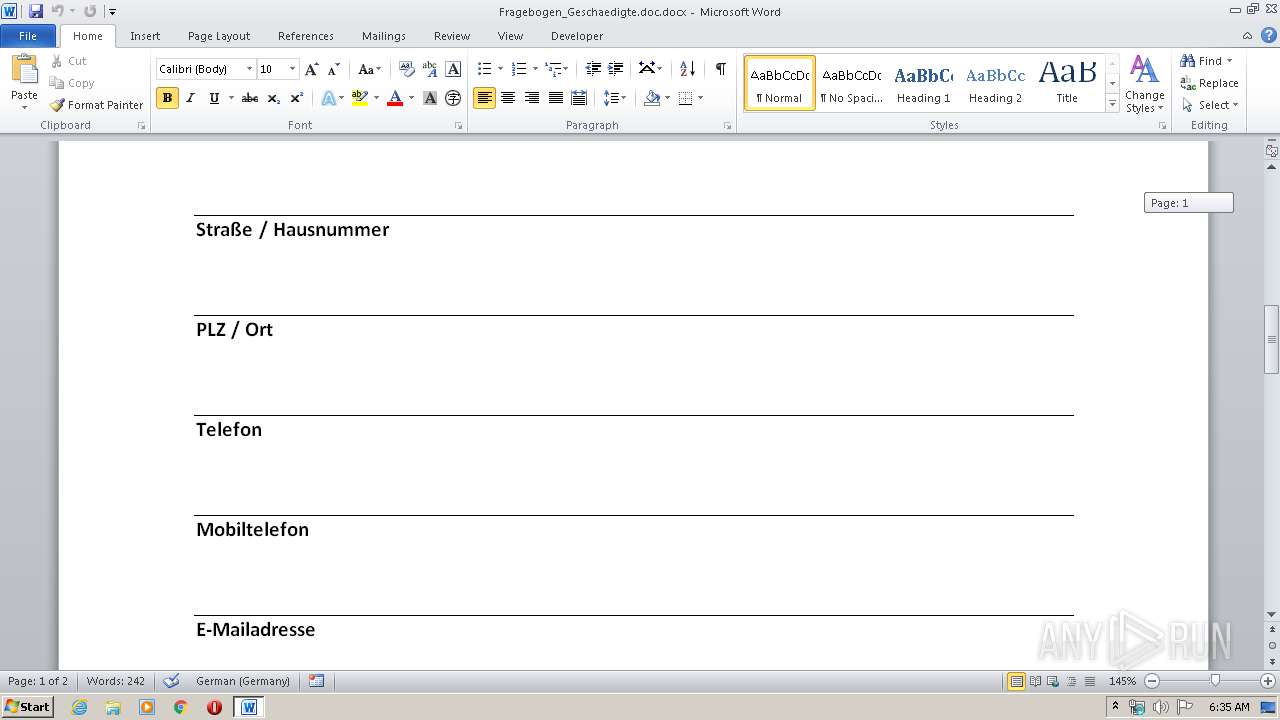The height and width of the screenshot is (720, 1280).
Task: Switch to Full Screen Reading view
Action: point(1034,681)
